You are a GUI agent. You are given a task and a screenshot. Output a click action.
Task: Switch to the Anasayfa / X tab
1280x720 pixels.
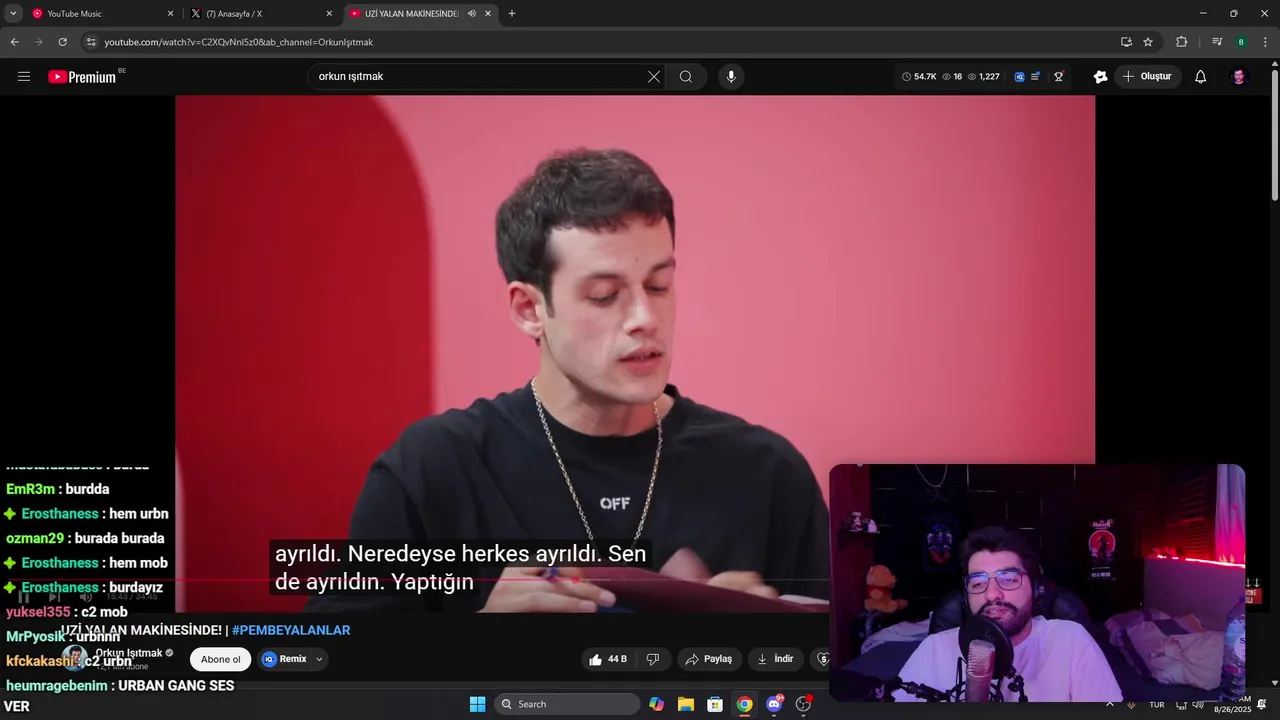(261, 14)
